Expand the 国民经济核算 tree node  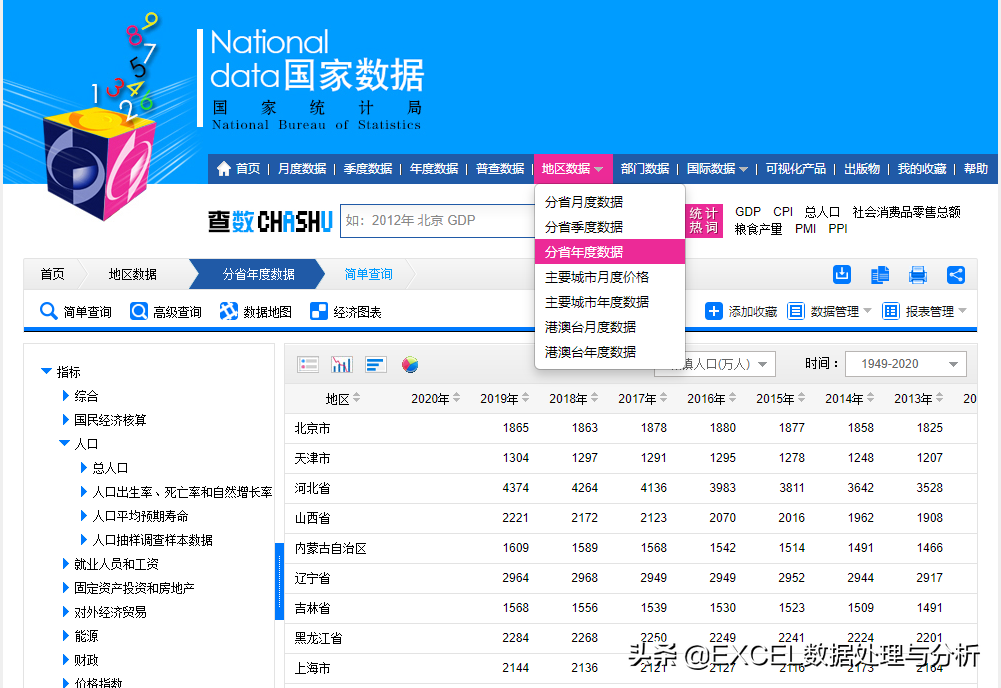(66, 419)
